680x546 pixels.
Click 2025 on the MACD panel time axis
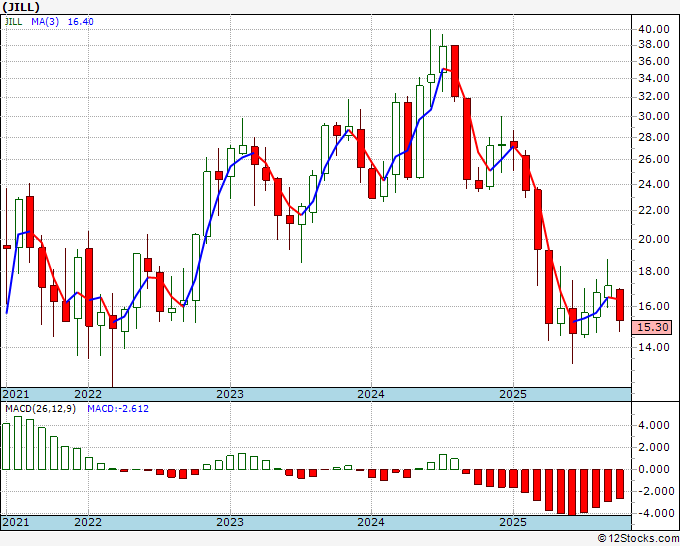click(x=513, y=522)
